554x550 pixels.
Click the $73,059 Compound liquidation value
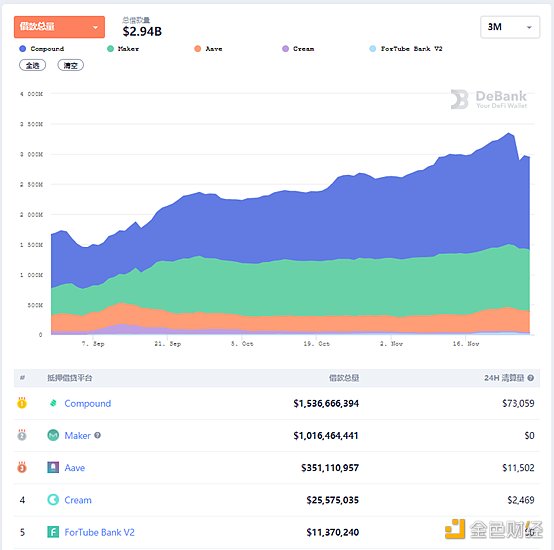(518, 403)
